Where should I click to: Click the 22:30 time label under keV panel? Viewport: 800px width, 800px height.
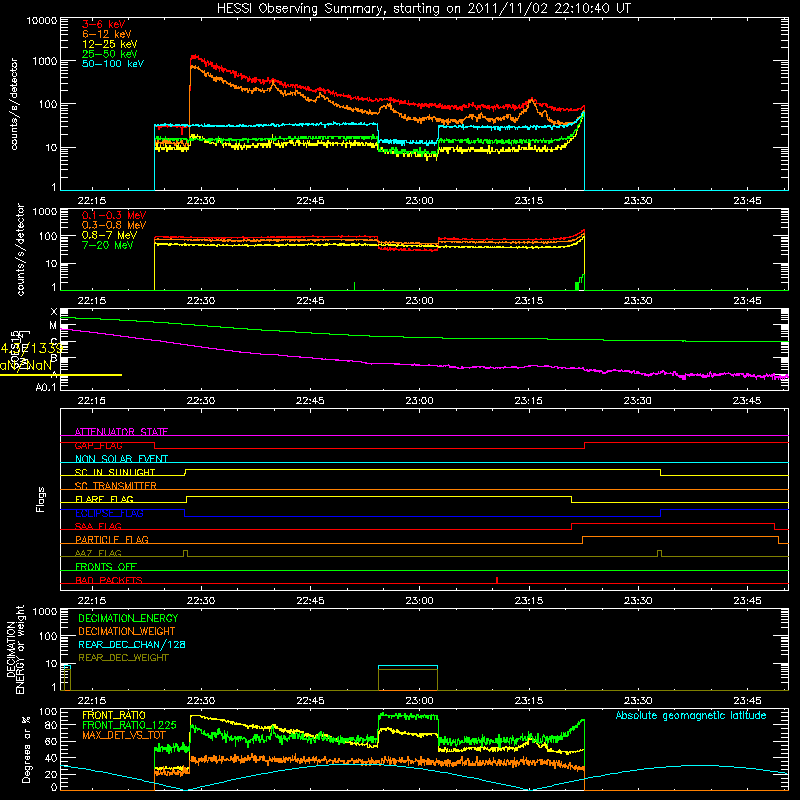click(x=201, y=201)
